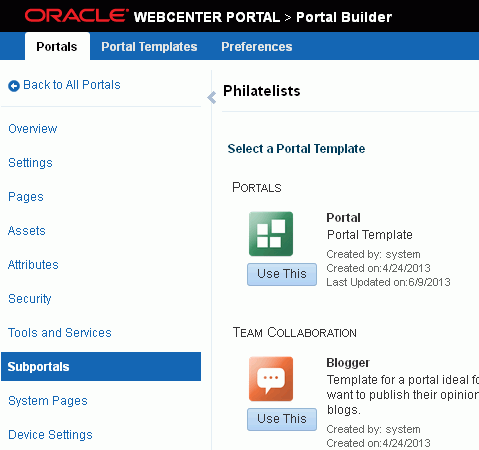Screen dimensions: 479x450
Task: Click the green Portal template grid icon
Action: tap(271, 234)
